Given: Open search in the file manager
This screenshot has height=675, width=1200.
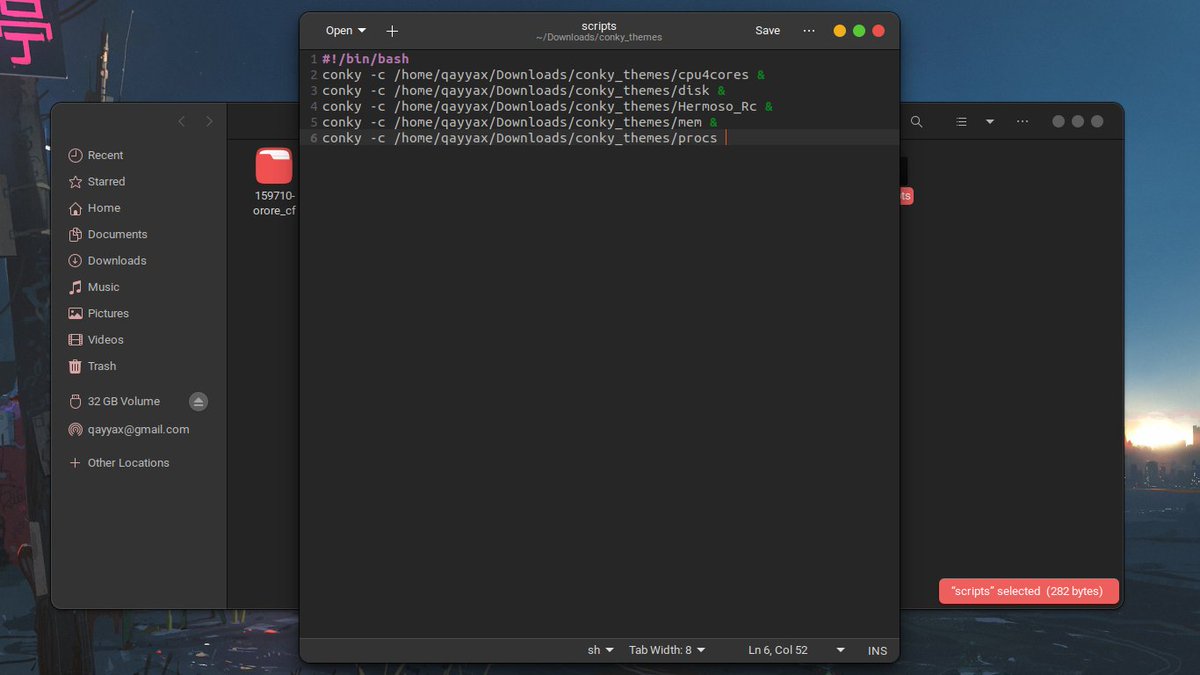Looking at the screenshot, I should 916,121.
